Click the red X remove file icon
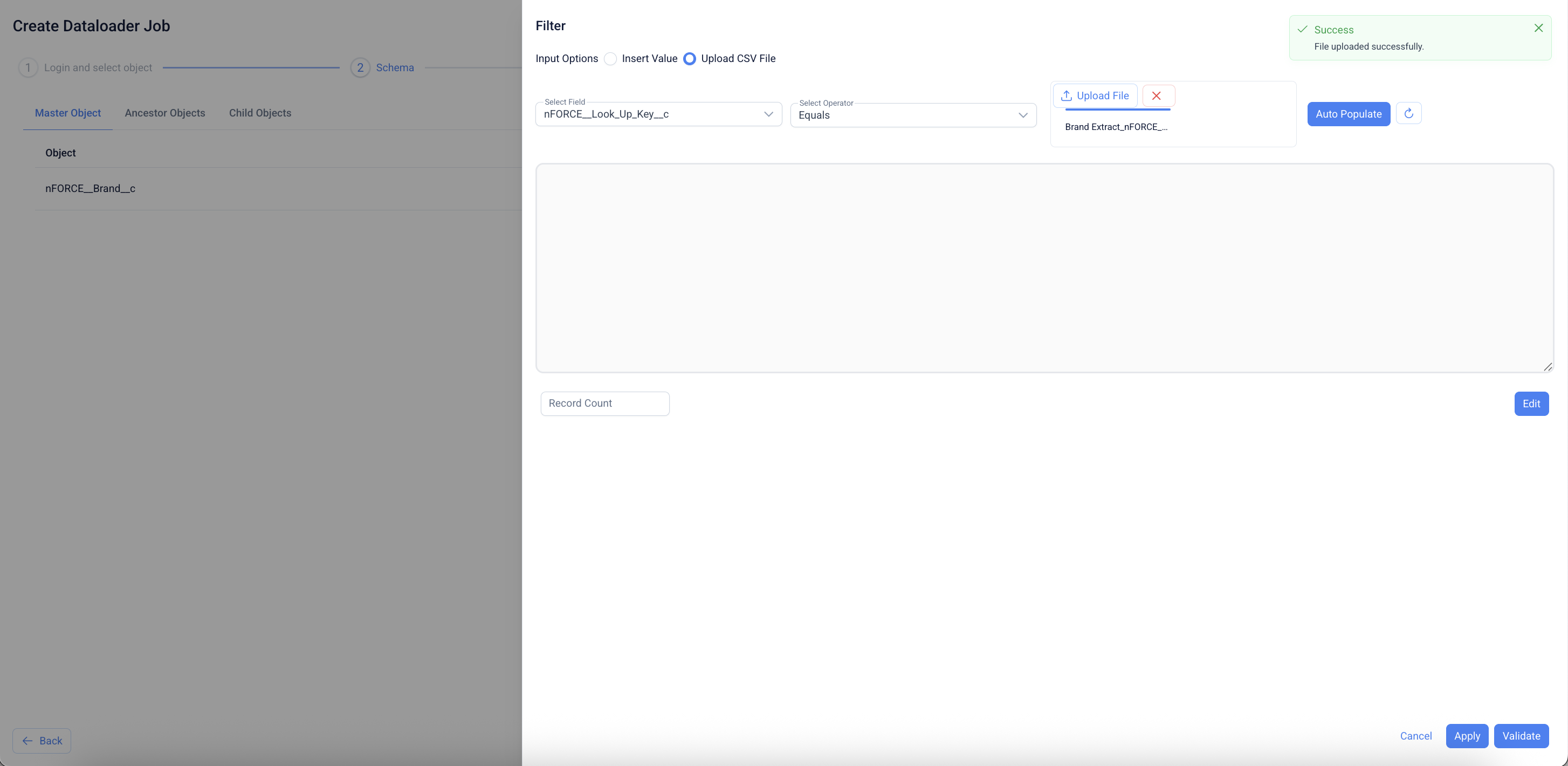The height and width of the screenshot is (766, 1568). tap(1157, 95)
